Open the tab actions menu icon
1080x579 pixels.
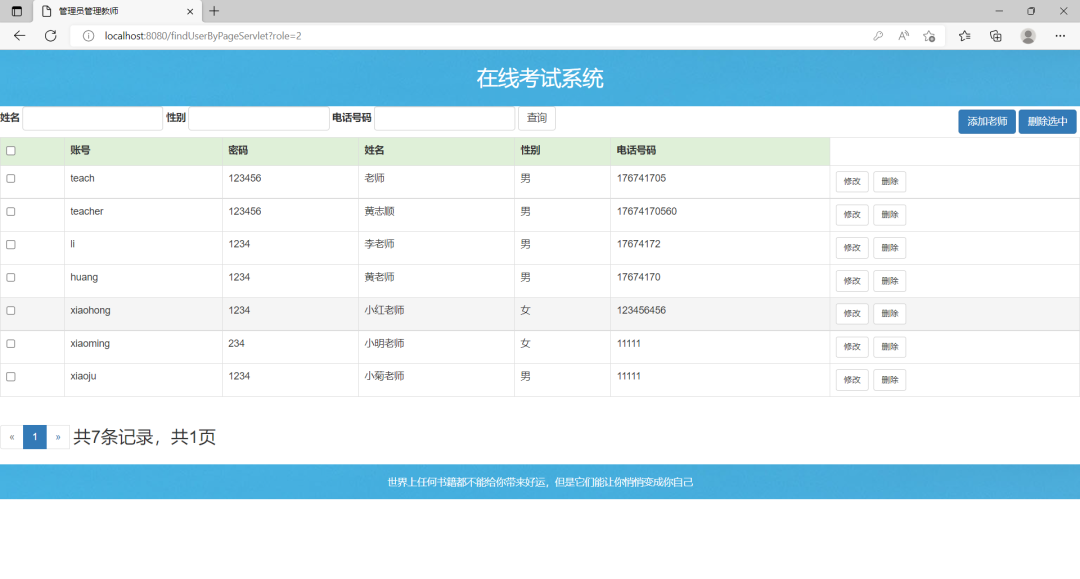point(17,11)
